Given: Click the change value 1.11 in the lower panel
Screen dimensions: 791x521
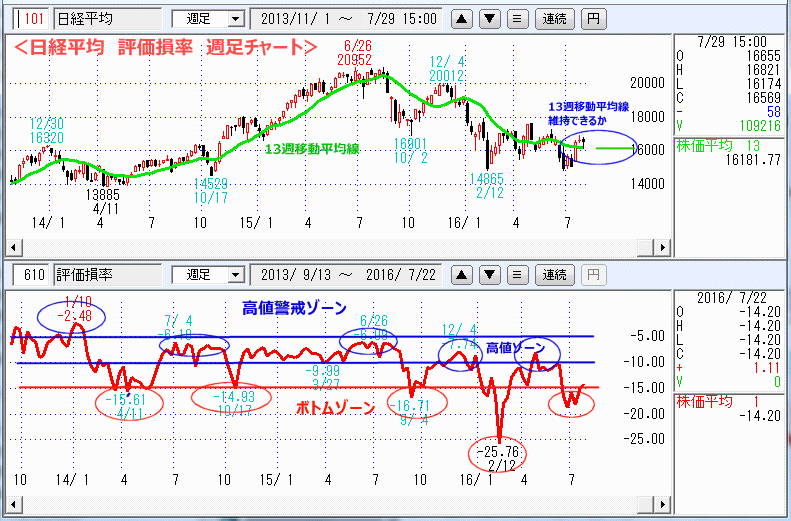Looking at the screenshot, I should (766, 369).
